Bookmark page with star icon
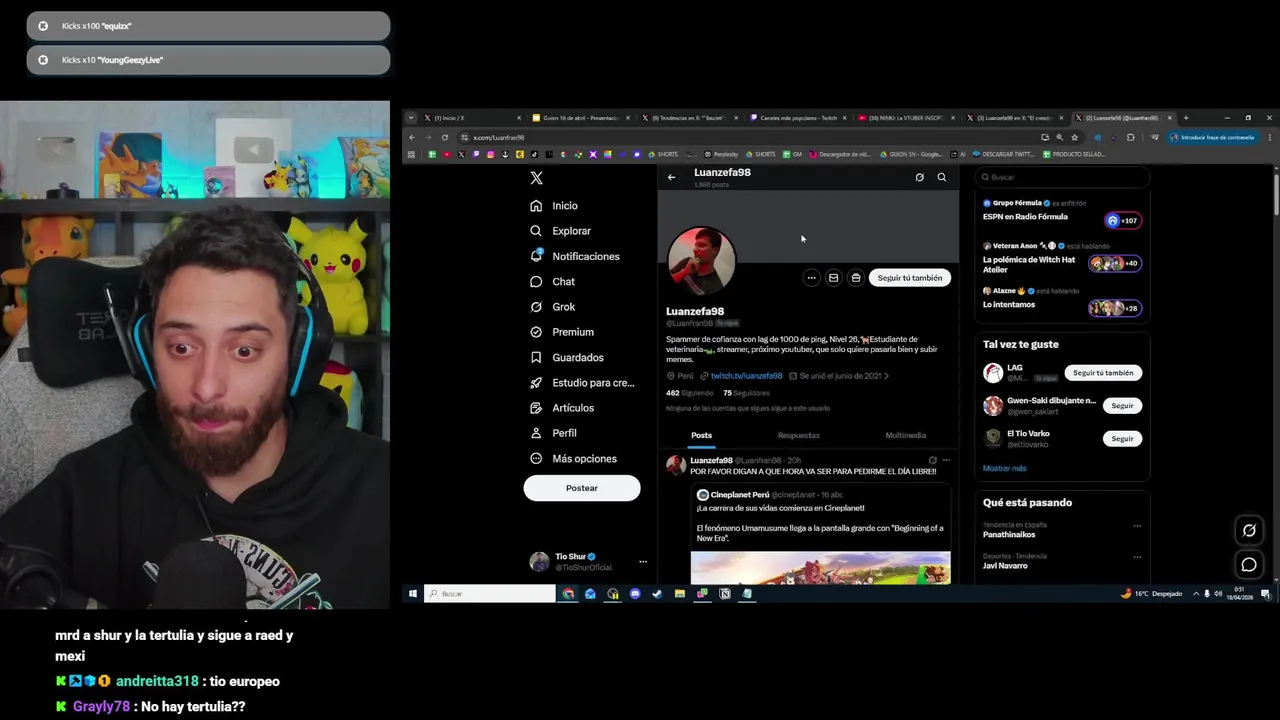 [1075, 137]
